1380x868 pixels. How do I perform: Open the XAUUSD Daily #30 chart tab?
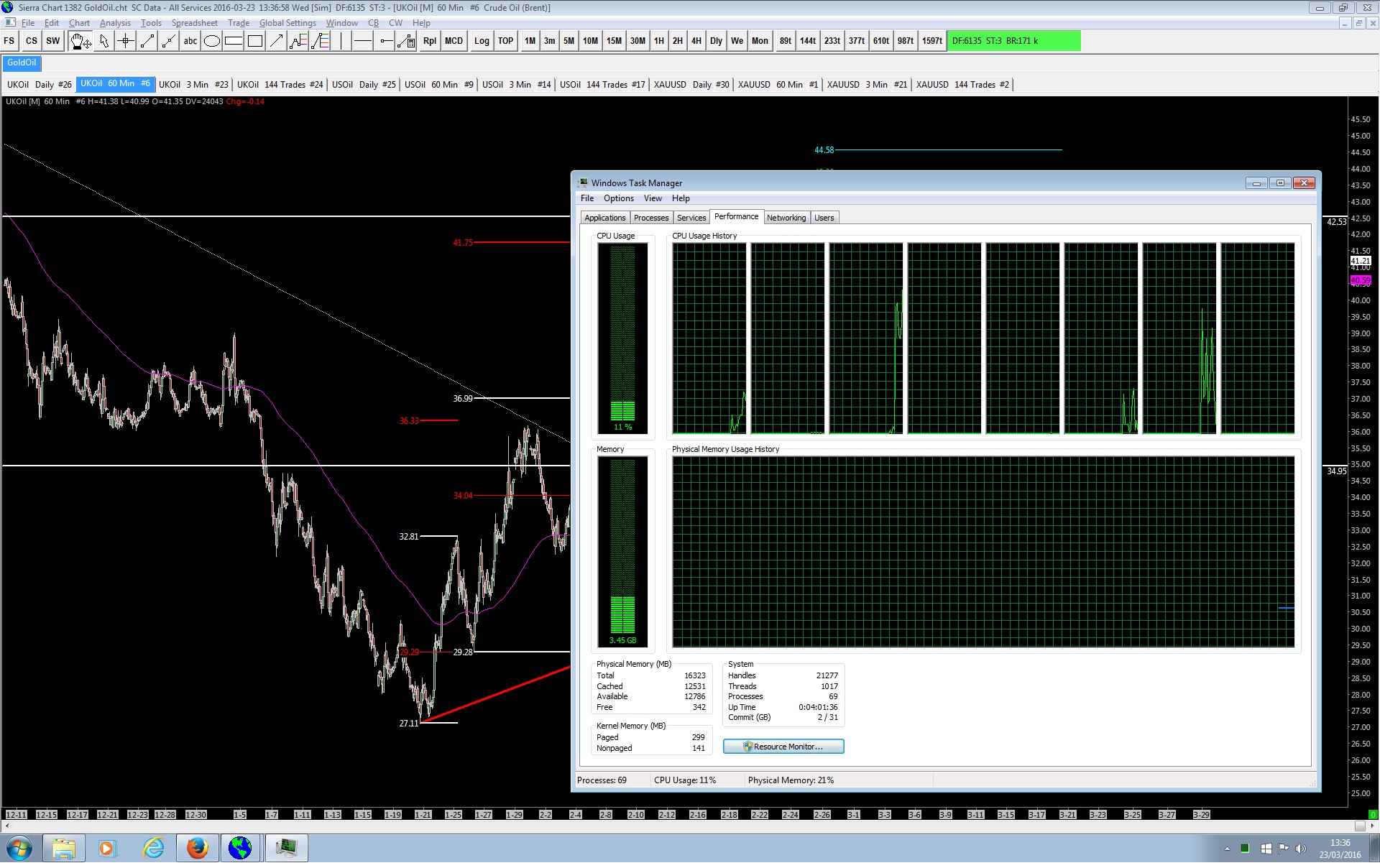pyautogui.click(x=691, y=85)
